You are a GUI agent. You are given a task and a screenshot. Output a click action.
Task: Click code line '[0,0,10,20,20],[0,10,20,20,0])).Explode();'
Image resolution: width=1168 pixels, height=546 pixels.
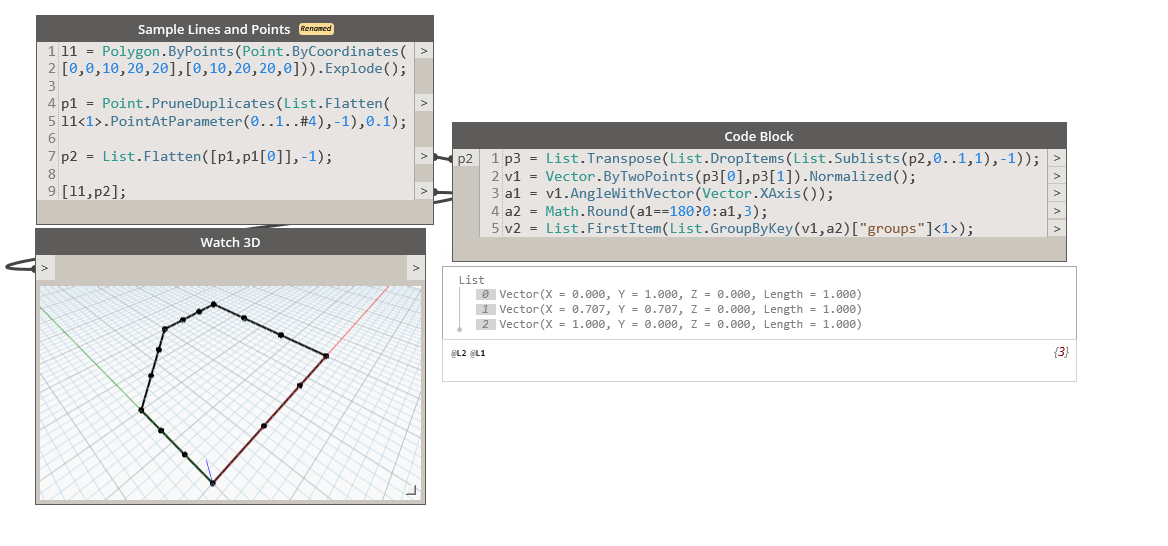click(x=234, y=69)
